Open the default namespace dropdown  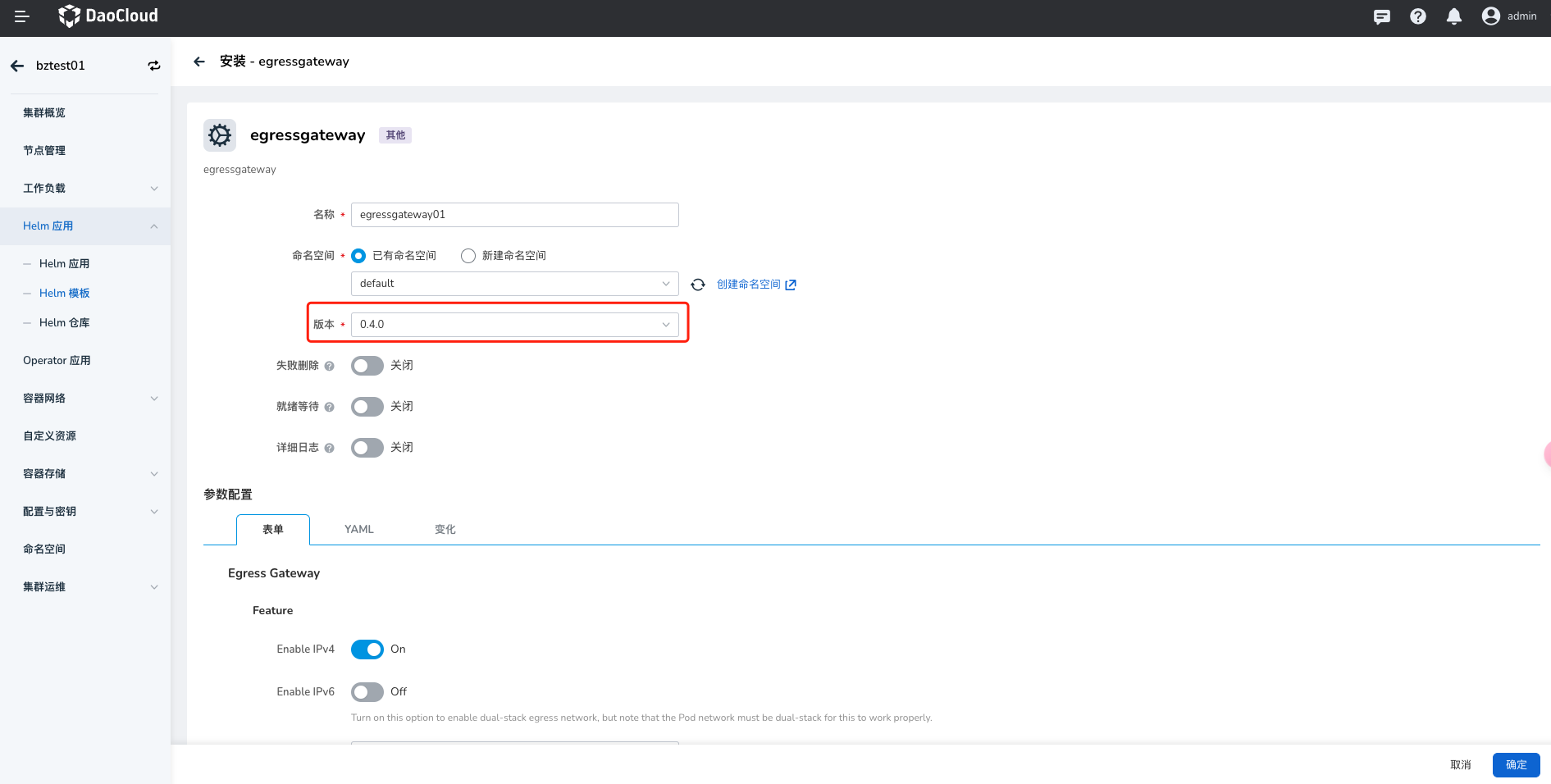[514, 284]
